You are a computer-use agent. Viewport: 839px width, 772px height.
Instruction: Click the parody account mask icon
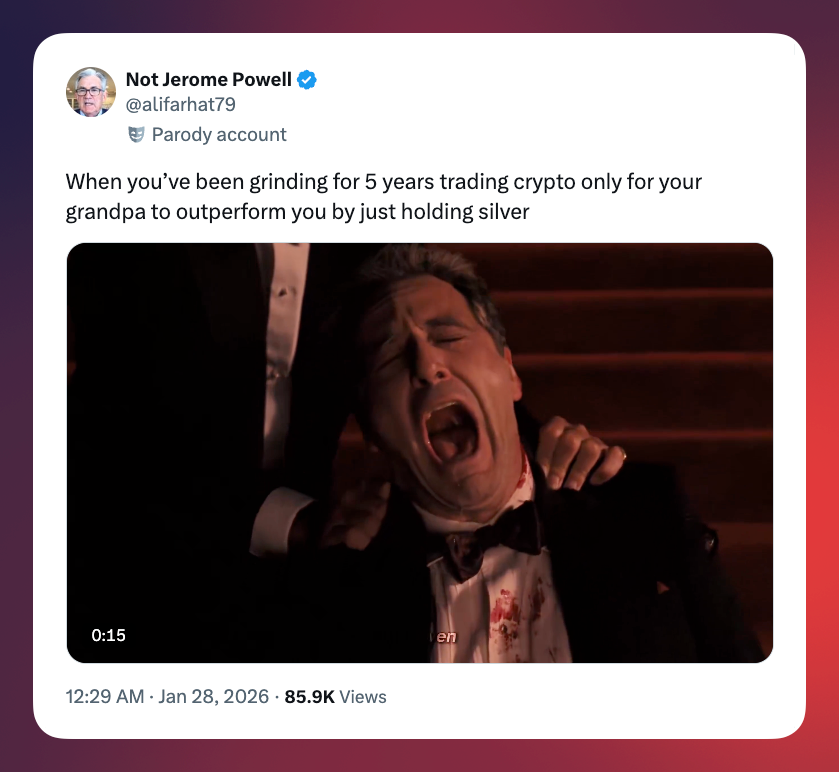[136, 134]
